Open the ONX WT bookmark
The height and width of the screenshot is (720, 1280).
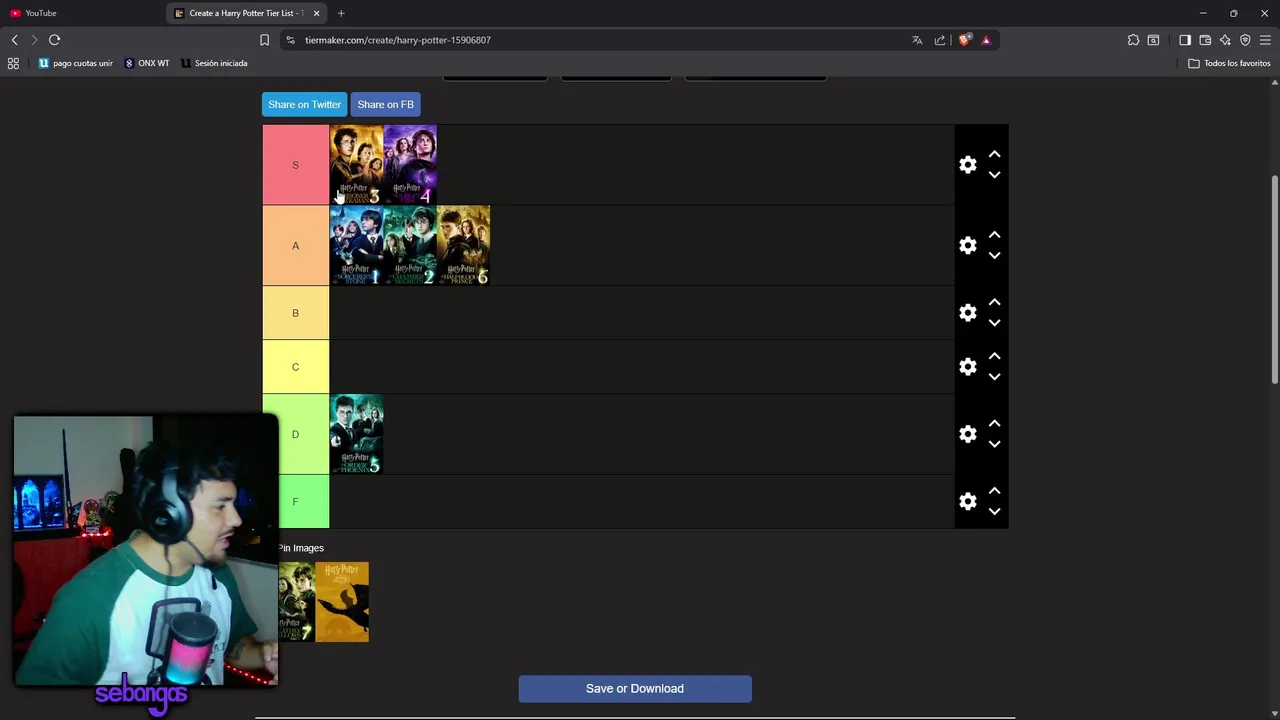coord(147,63)
